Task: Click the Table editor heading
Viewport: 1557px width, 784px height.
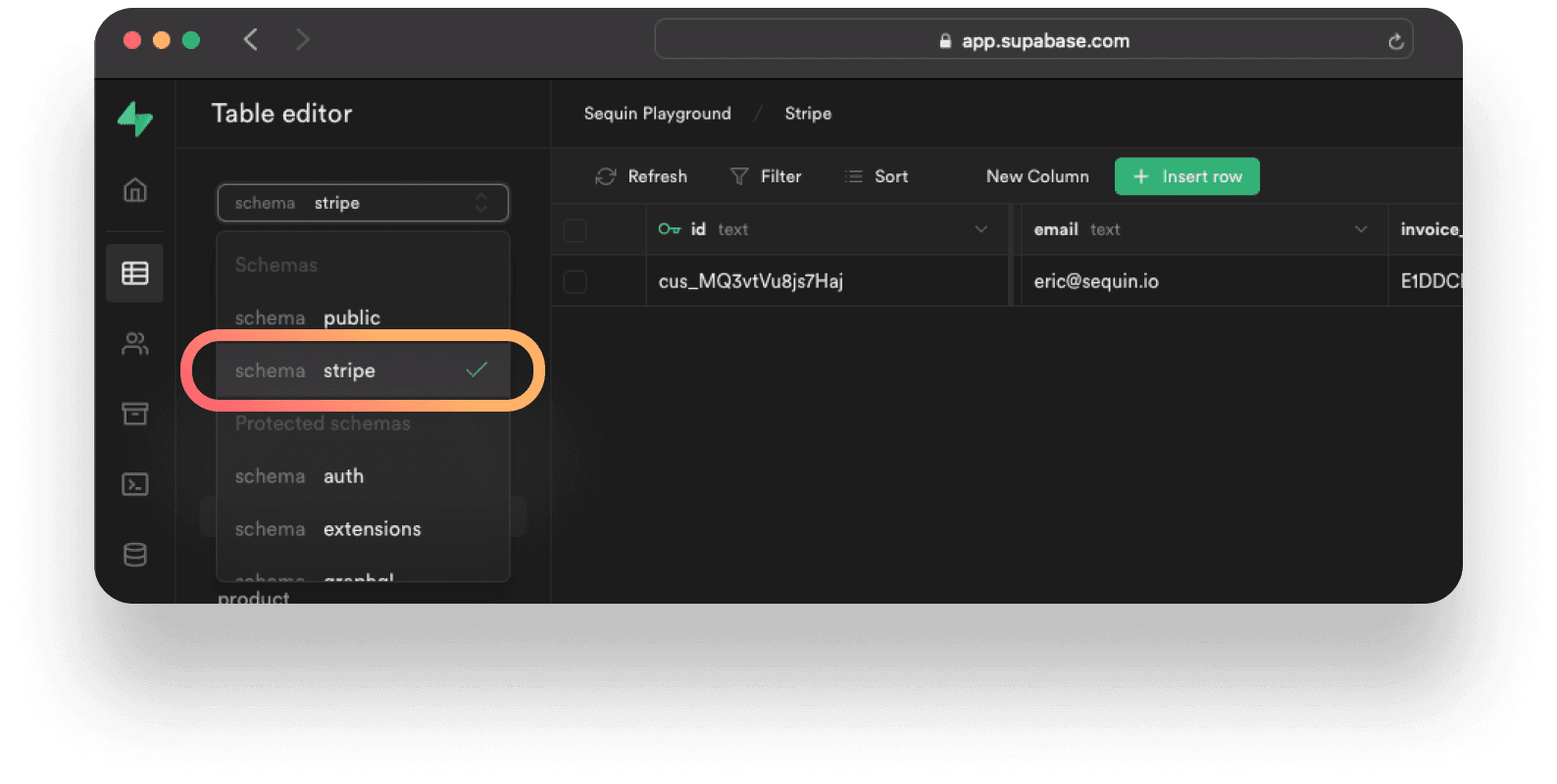Action: (x=281, y=114)
